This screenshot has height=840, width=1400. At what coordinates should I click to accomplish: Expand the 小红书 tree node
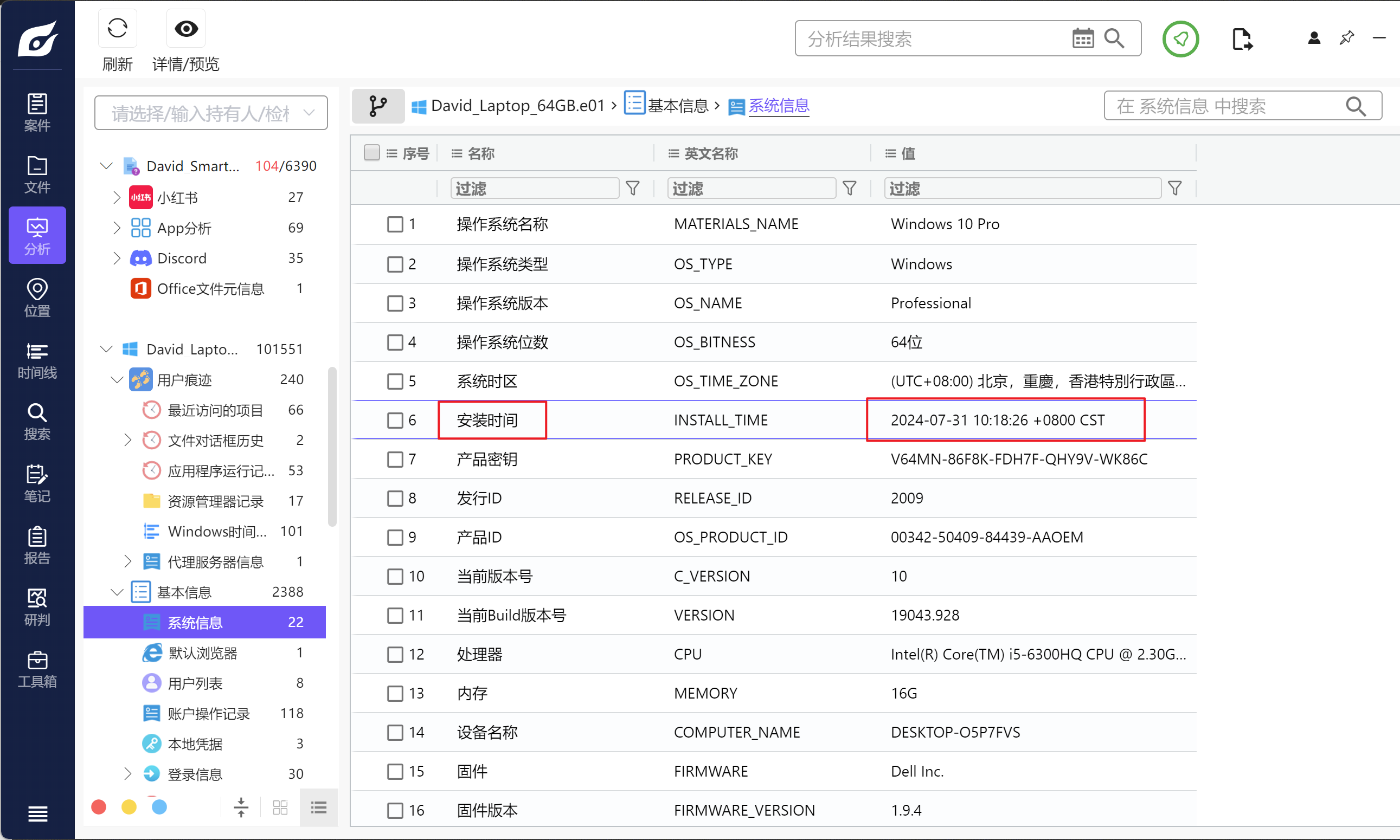pos(117,198)
